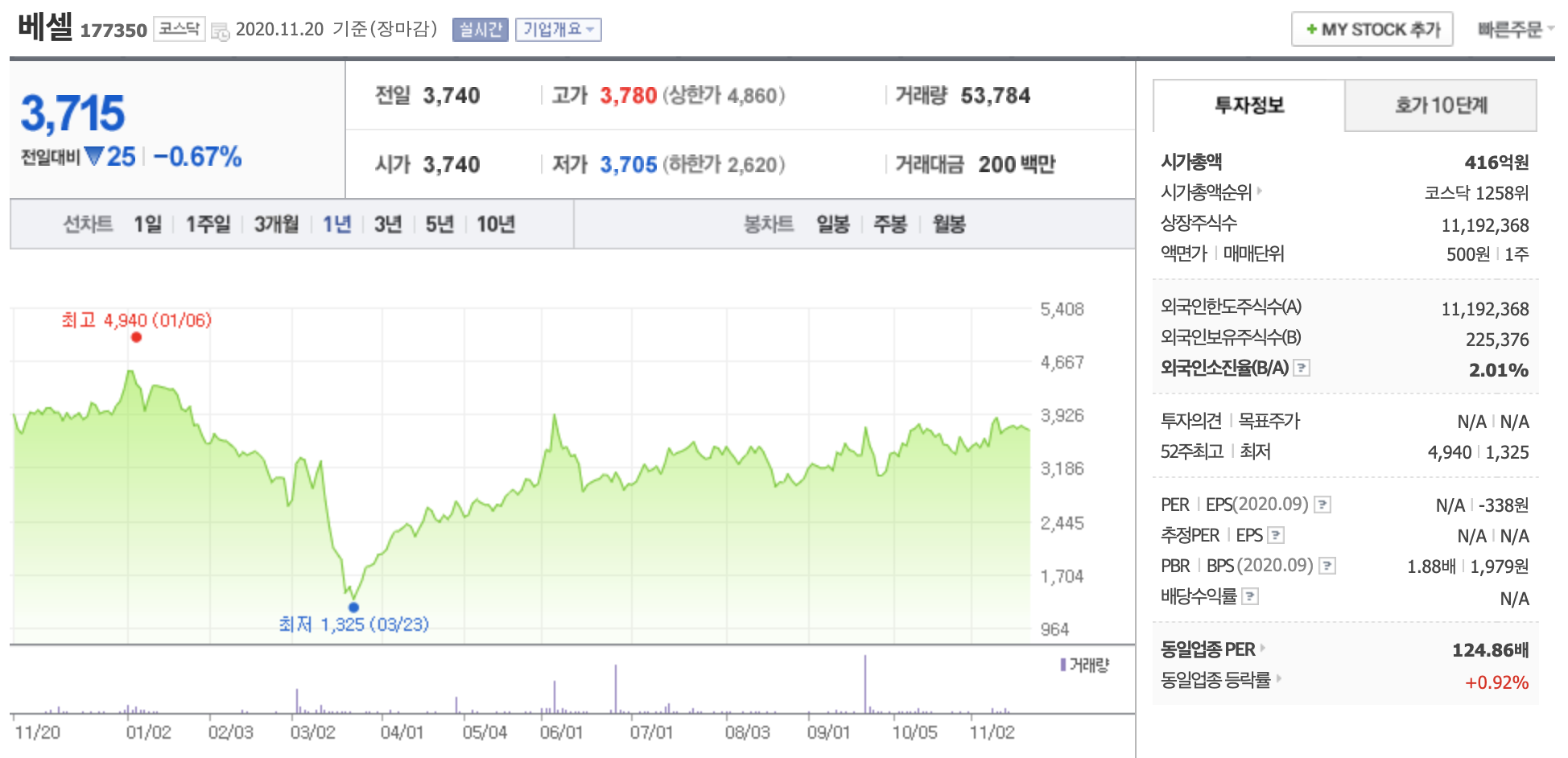Click the help icon beside 추정PER EPS
This screenshot has width=1568, height=758.
[x=1277, y=535]
